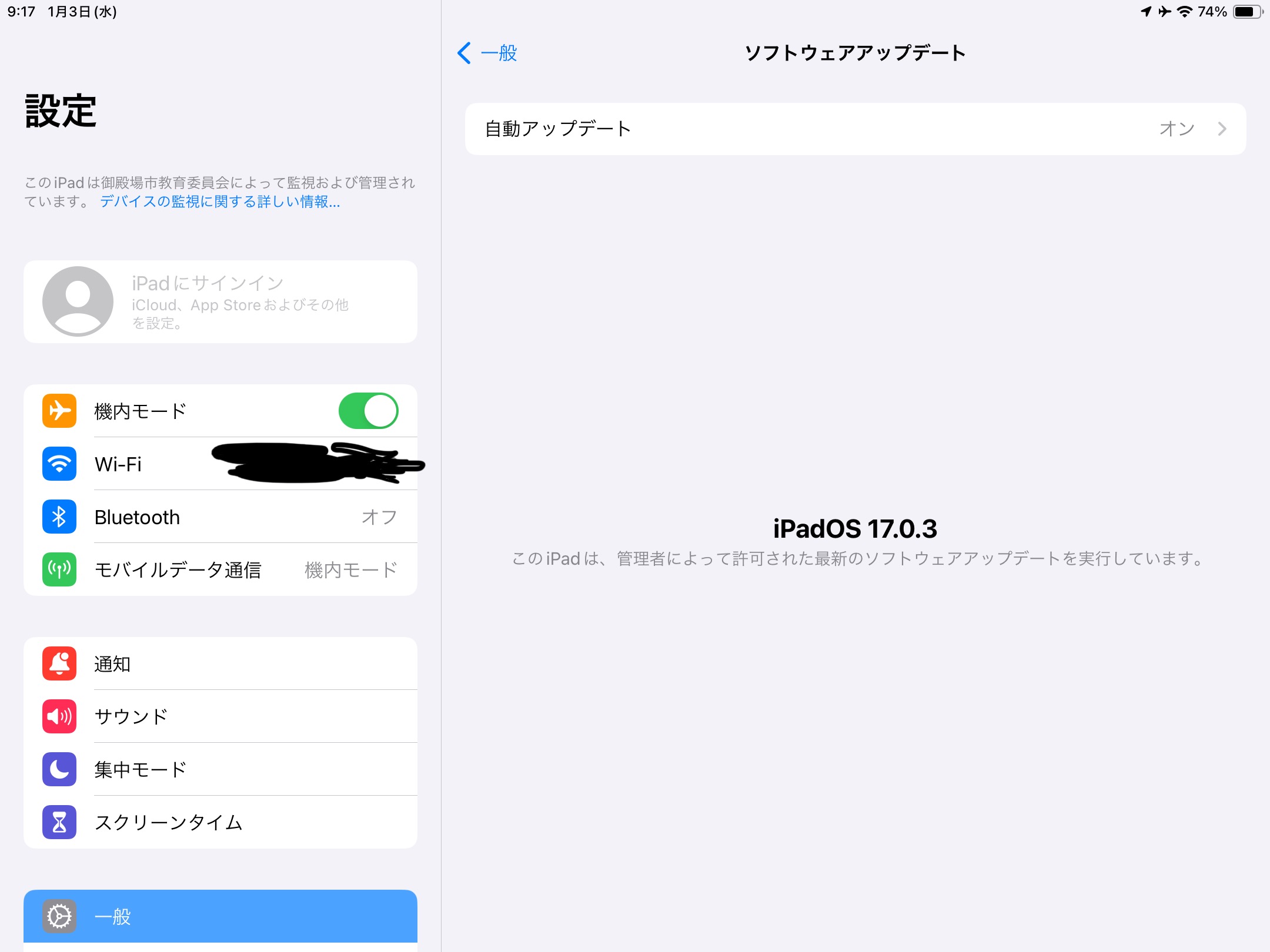This screenshot has width=1270, height=952.
Task: Tap the back chevron next to 一般
Action: click(464, 53)
